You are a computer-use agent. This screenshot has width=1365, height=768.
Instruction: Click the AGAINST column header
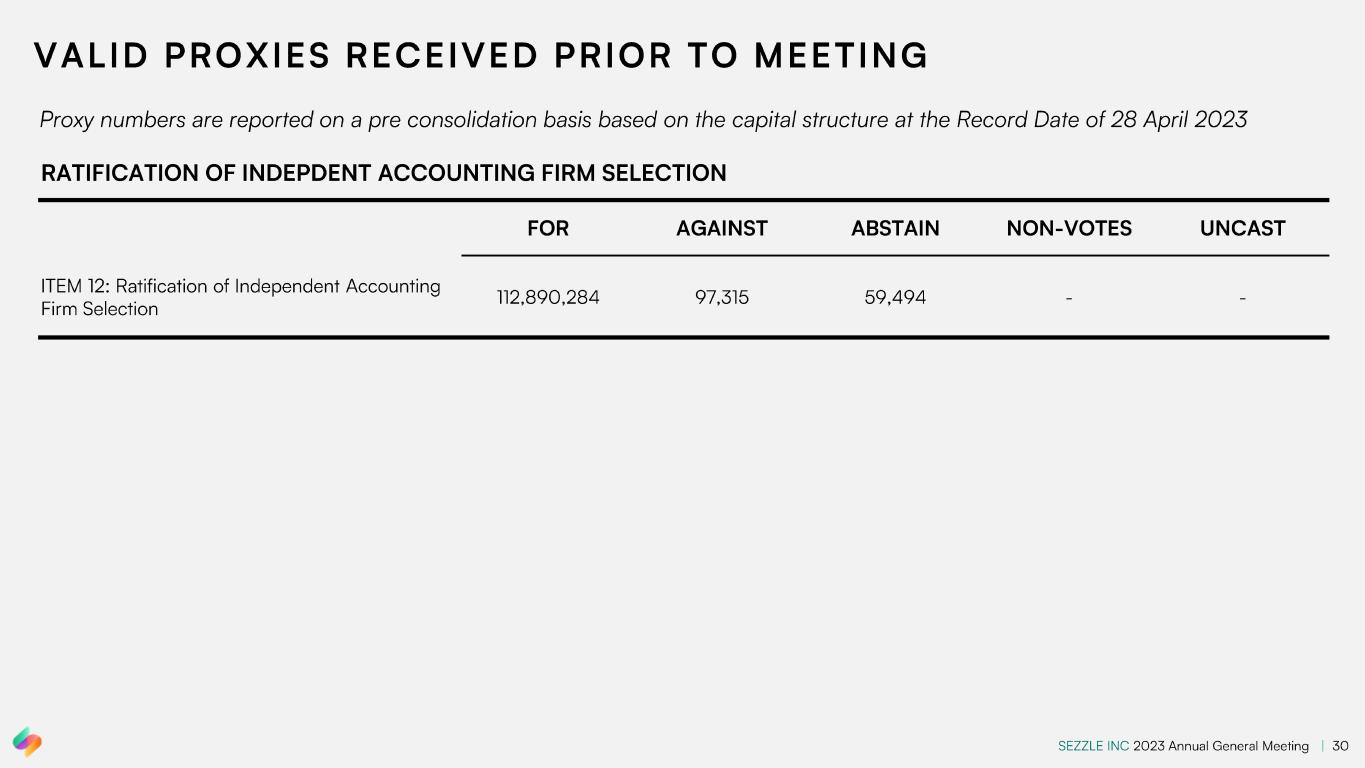(721, 229)
